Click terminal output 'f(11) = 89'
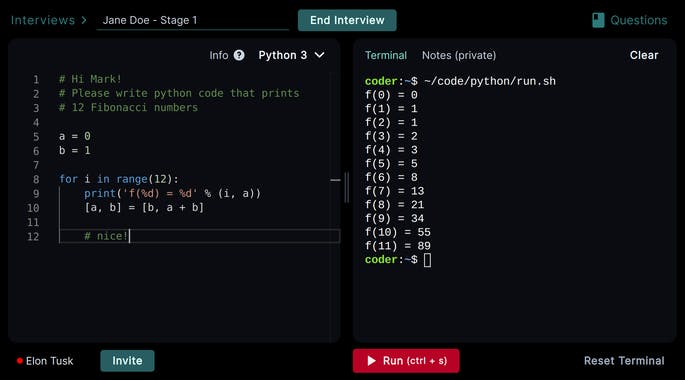Viewport: 685px width, 380px height. coord(398,246)
